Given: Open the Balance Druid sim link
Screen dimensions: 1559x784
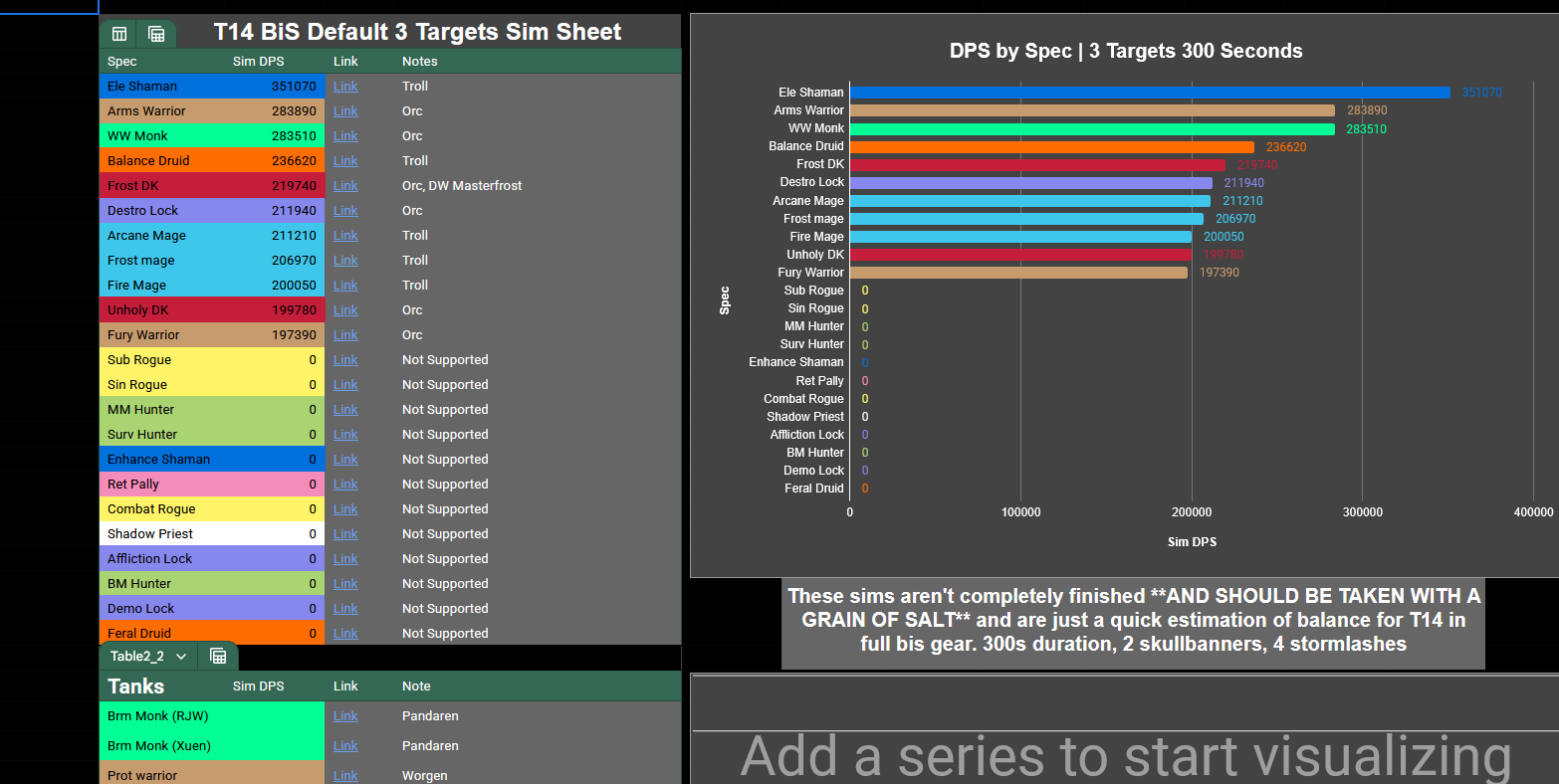Looking at the screenshot, I should pyautogui.click(x=345, y=161).
